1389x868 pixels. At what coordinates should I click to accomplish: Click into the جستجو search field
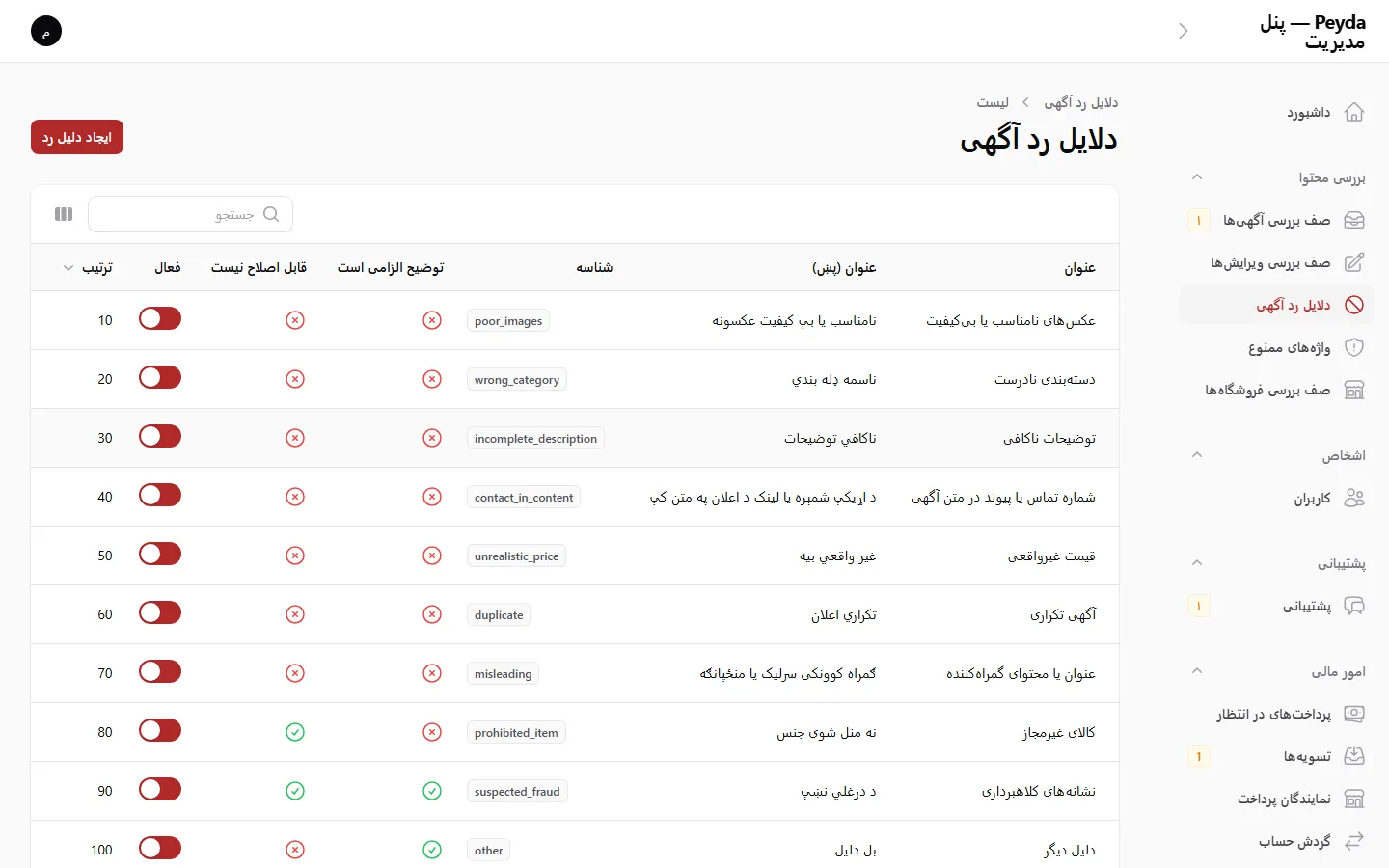(190, 214)
